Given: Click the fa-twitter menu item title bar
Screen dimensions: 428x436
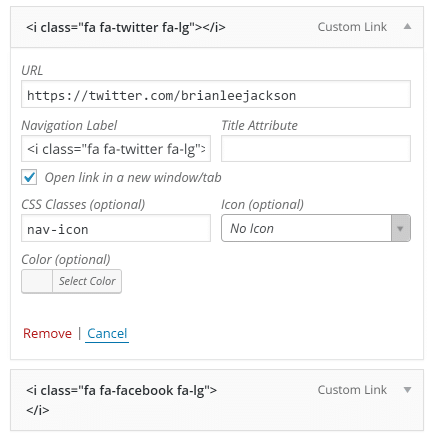Looking at the screenshot, I should coord(217,27).
